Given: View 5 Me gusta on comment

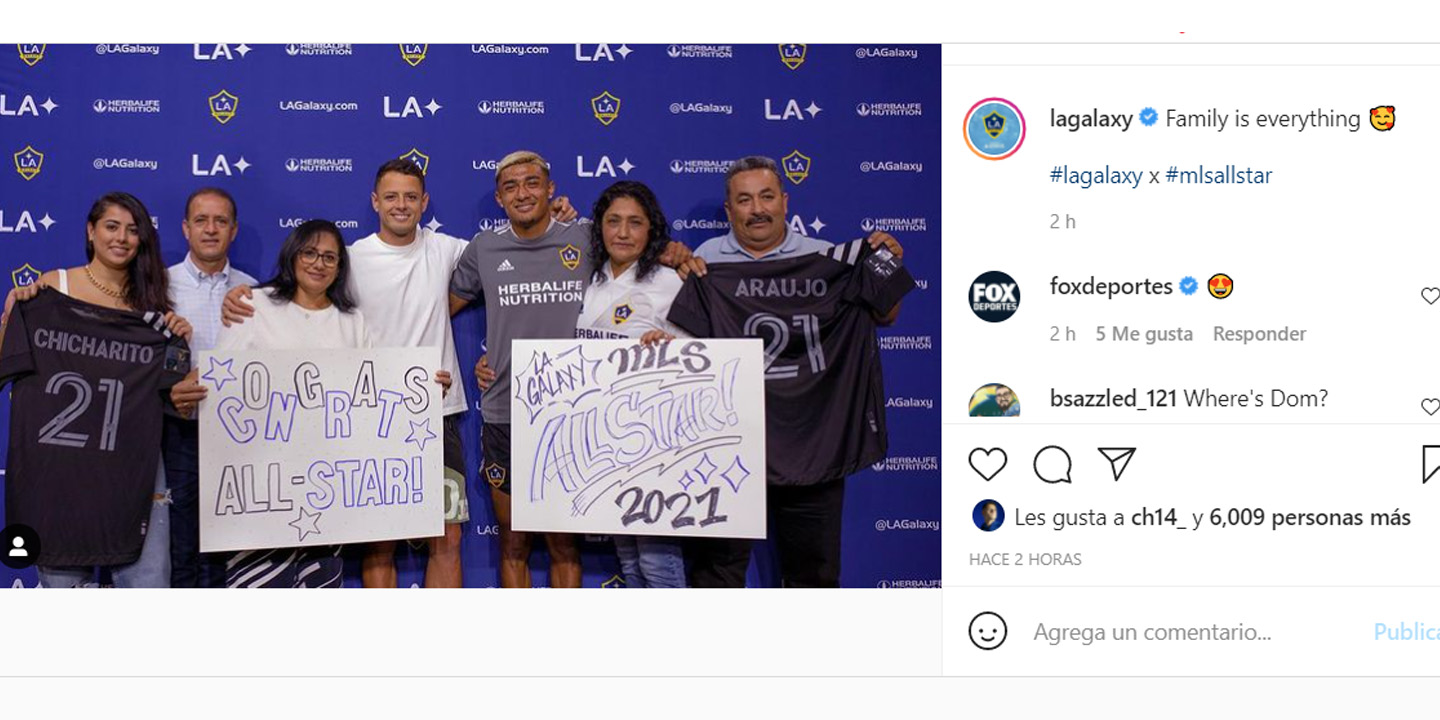Looking at the screenshot, I should [x=1144, y=334].
